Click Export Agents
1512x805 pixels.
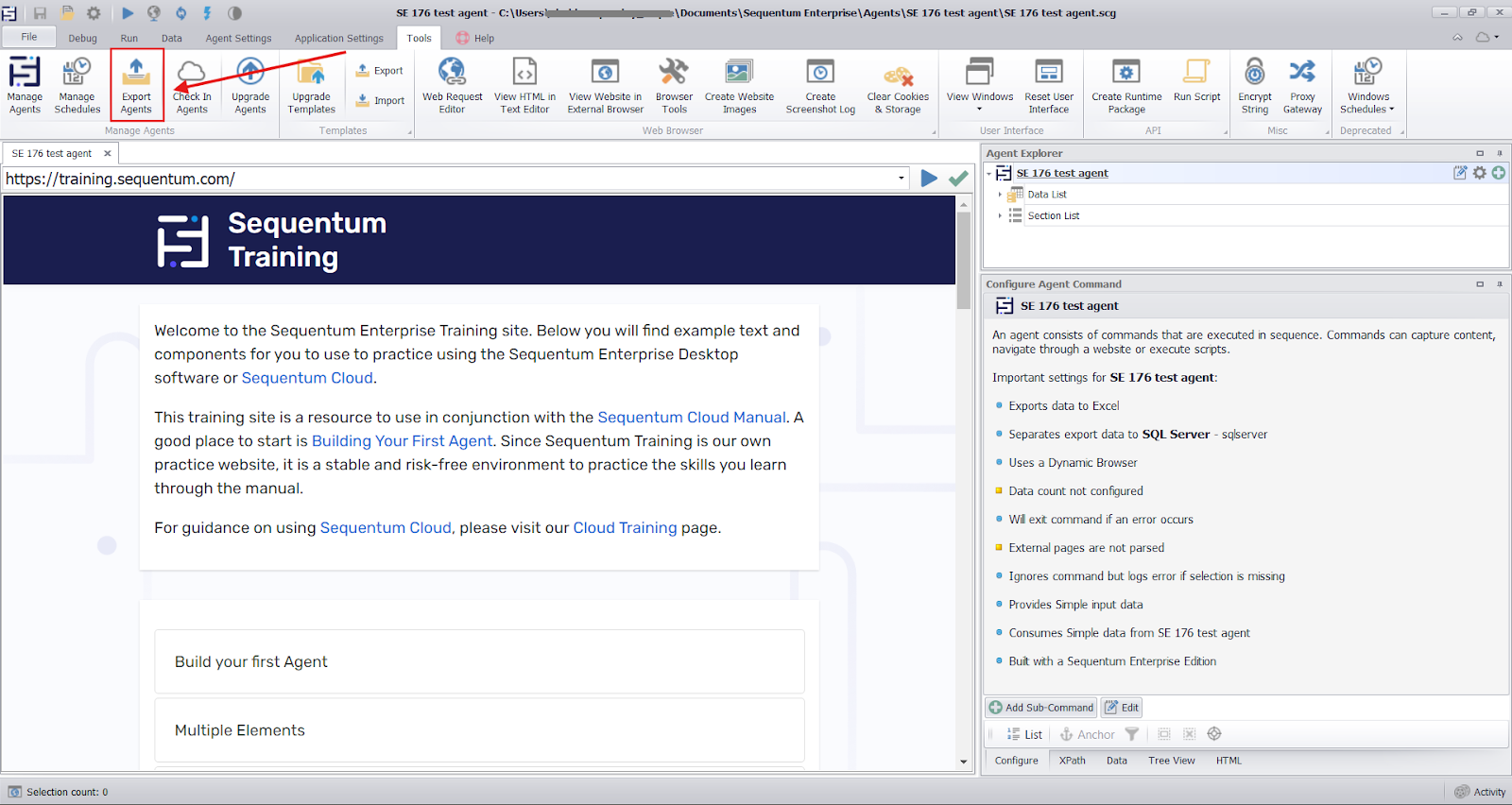136,85
